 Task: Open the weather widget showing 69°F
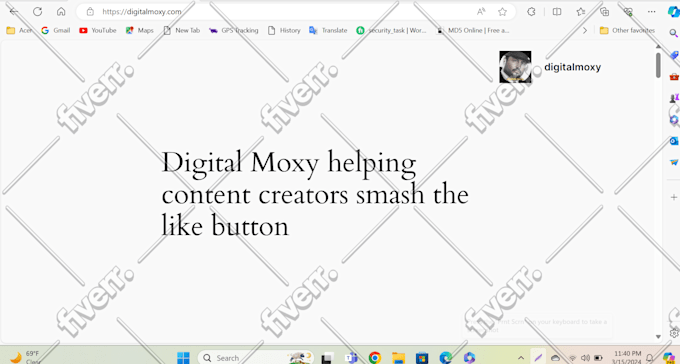coord(25,357)
